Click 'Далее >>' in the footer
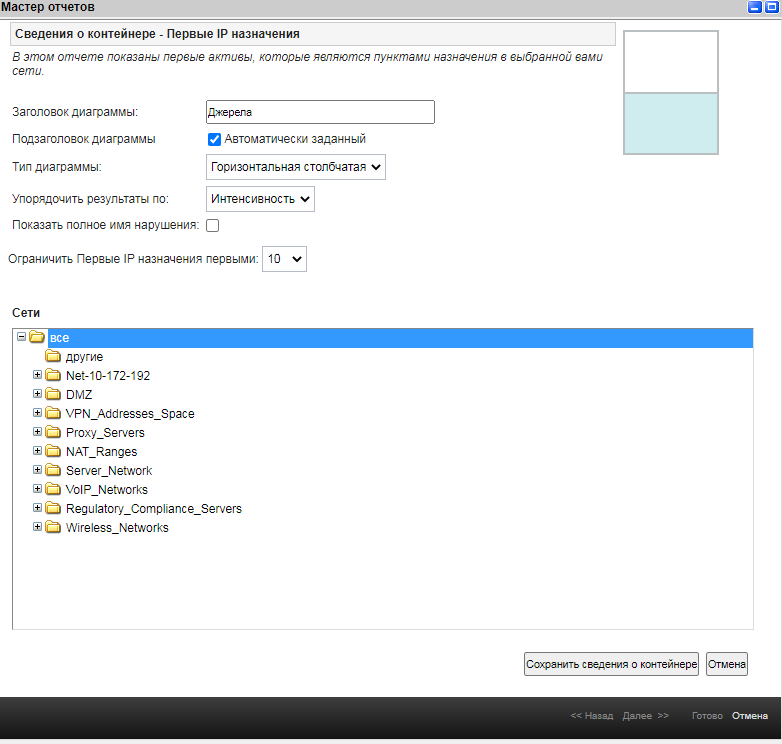Screen dimensions: 782x744 (645, 716)
